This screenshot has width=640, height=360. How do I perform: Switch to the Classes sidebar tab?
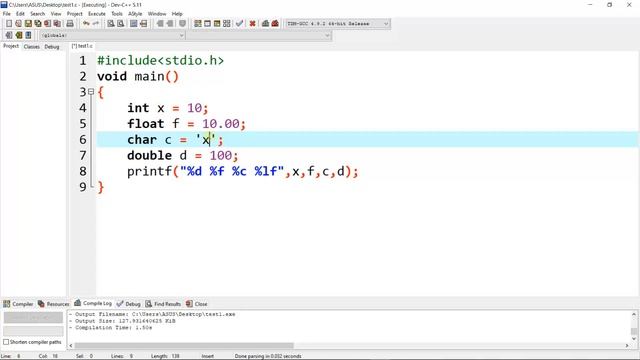coord(31,47)
